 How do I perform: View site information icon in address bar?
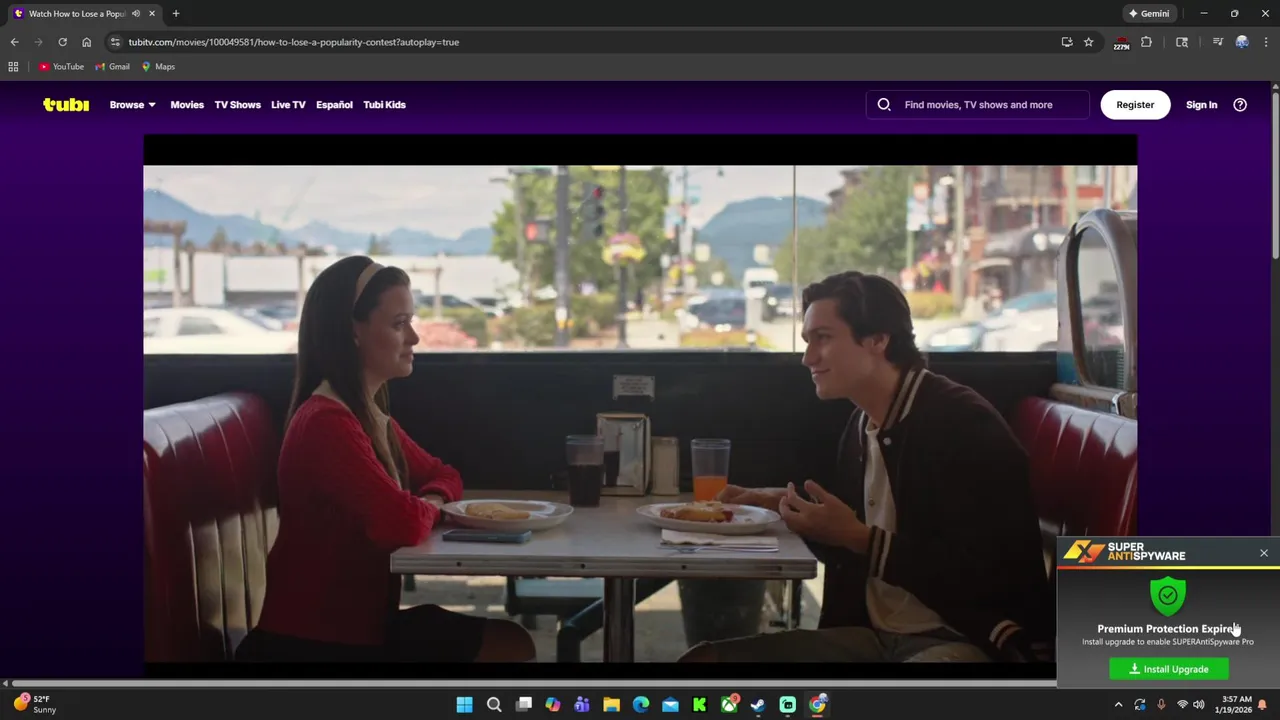pos(115,42)
